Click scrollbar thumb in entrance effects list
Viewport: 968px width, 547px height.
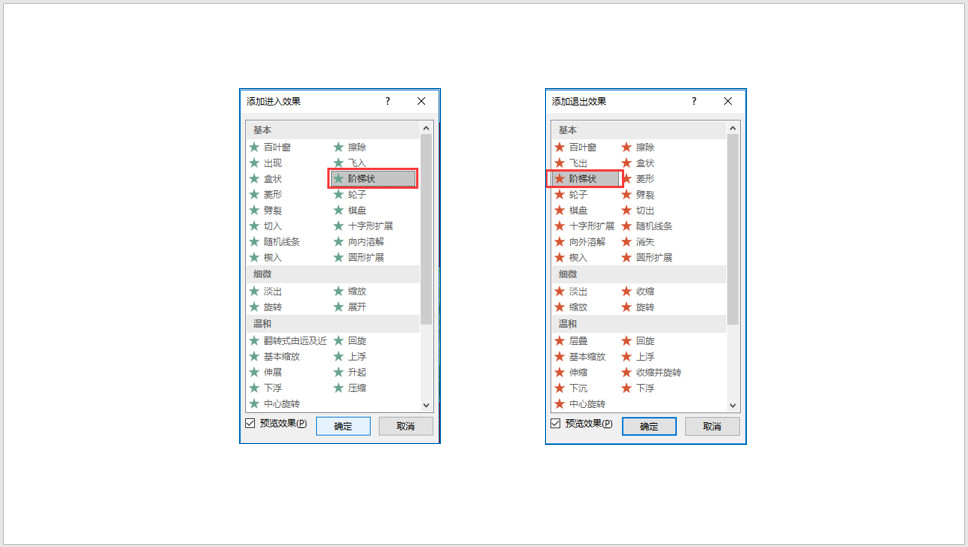pos(426,229)
